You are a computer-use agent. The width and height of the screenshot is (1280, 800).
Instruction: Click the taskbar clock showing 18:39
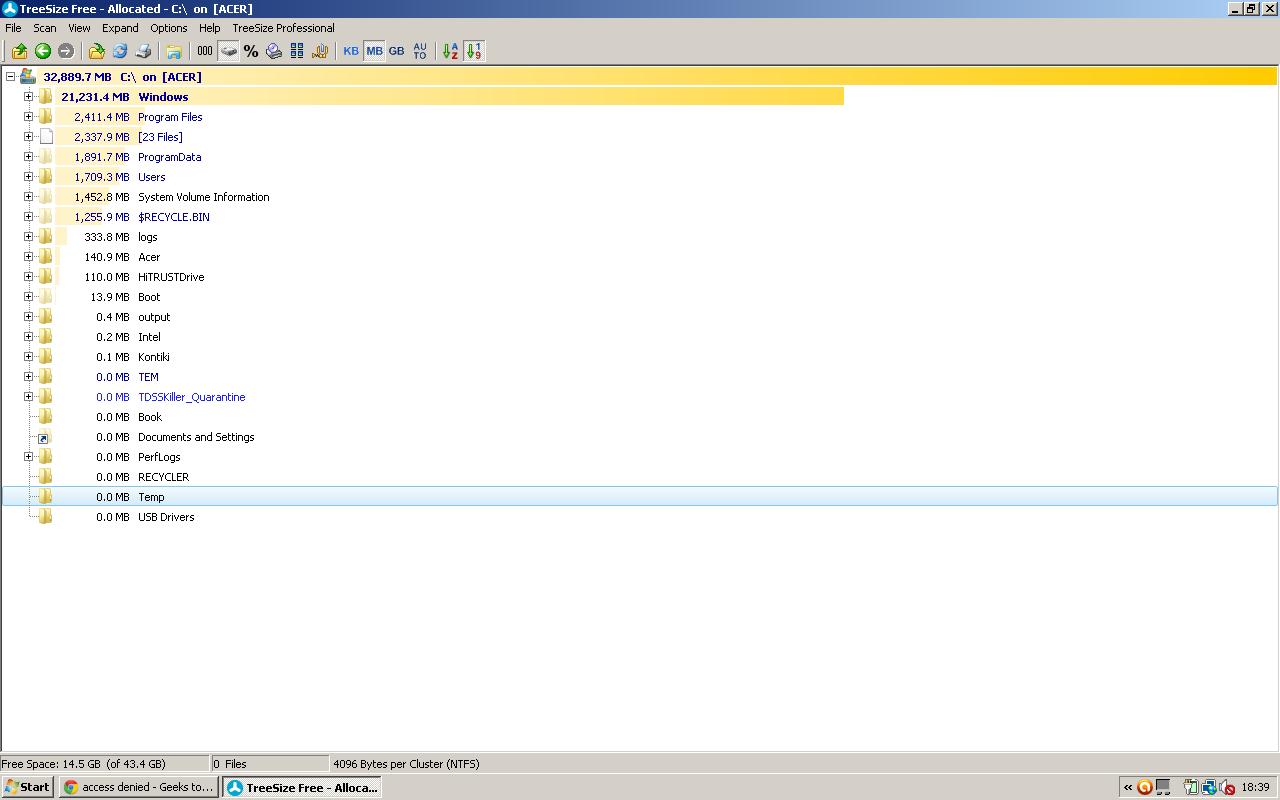point(1255,787)
